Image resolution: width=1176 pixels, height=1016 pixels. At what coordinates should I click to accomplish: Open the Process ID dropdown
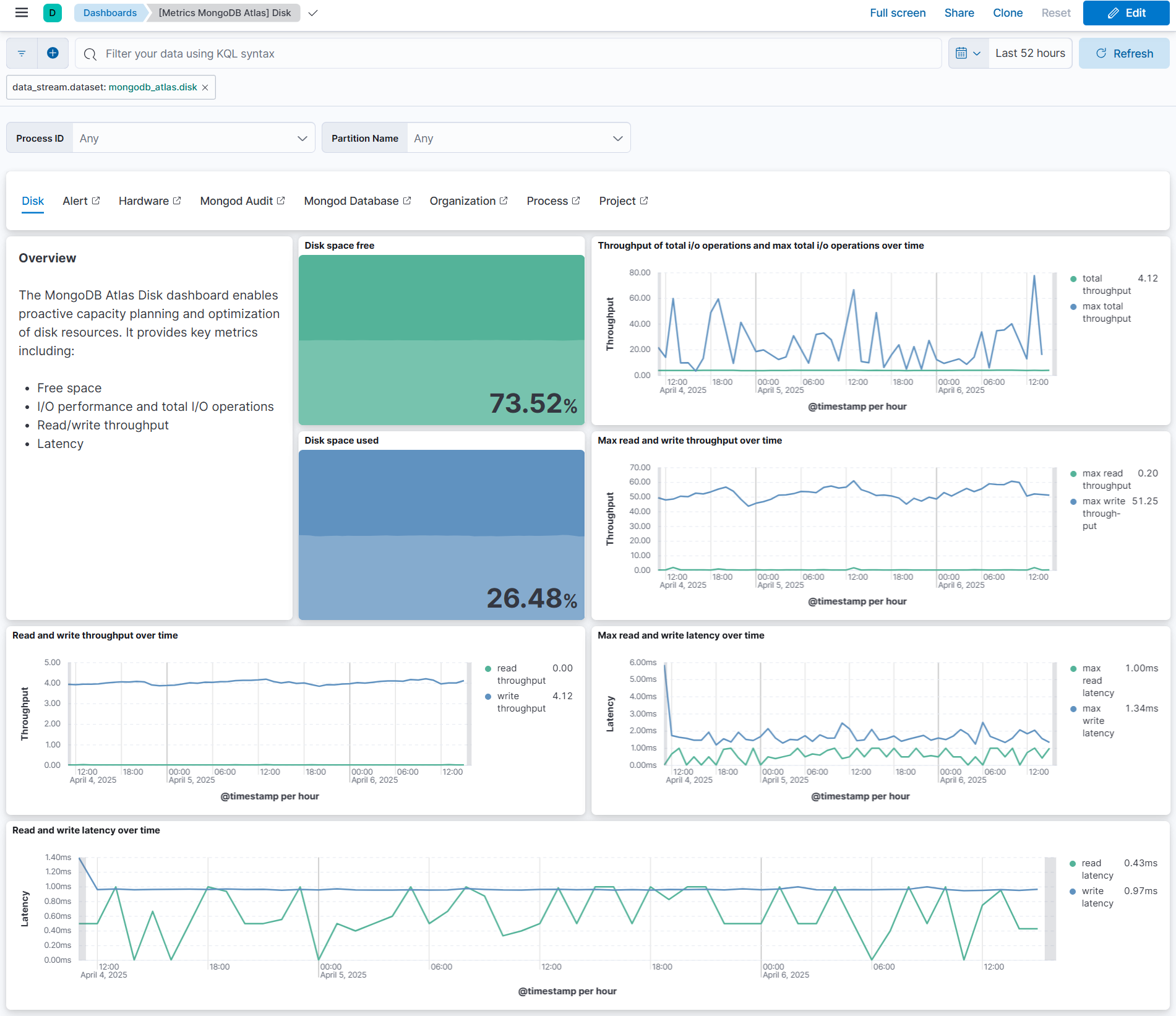[x=303, y=137]
